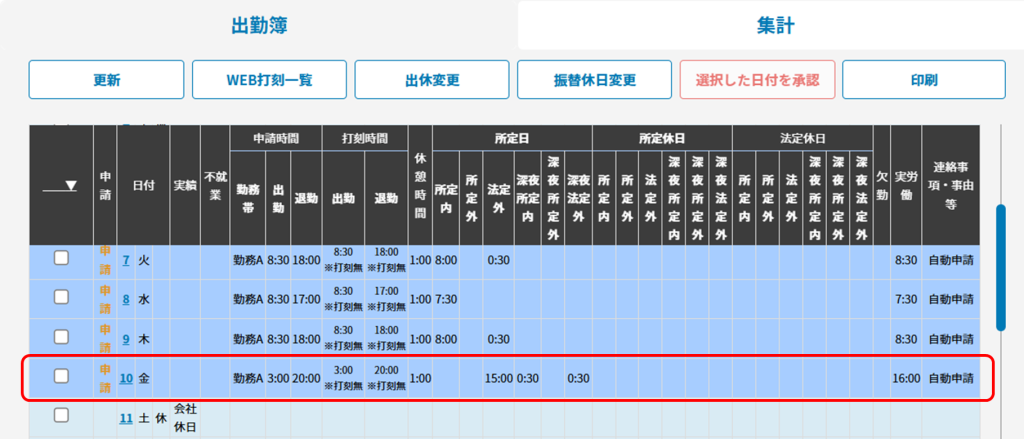Switch to the 出勤簿 tab
The height and width of the screenshot is (439, 1024).
(x=259, y=26)
